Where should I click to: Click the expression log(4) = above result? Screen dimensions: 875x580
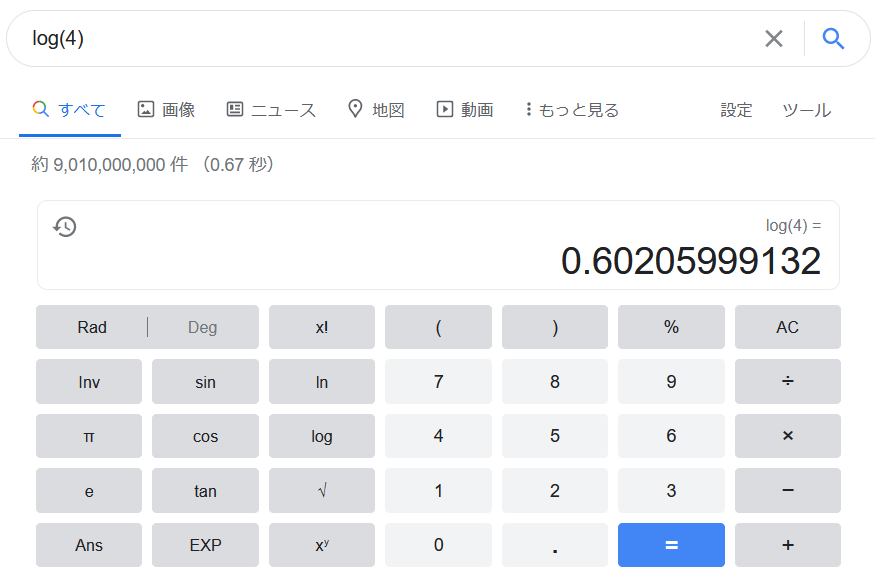(793, 226)
